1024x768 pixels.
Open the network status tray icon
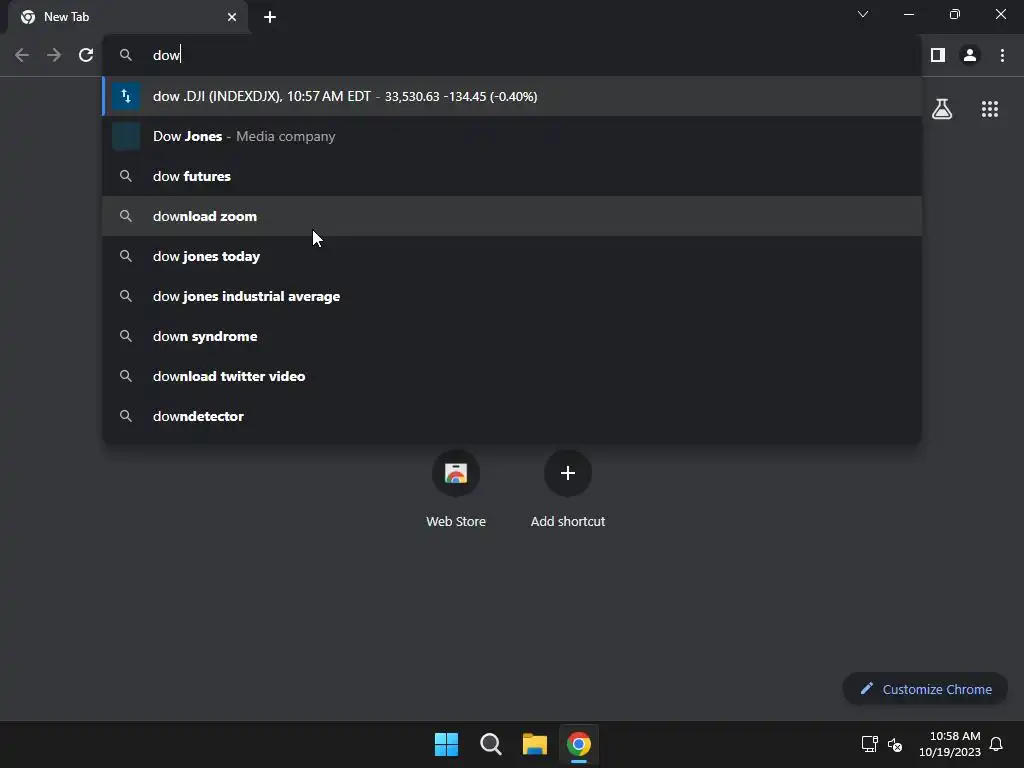pos(869,744)
